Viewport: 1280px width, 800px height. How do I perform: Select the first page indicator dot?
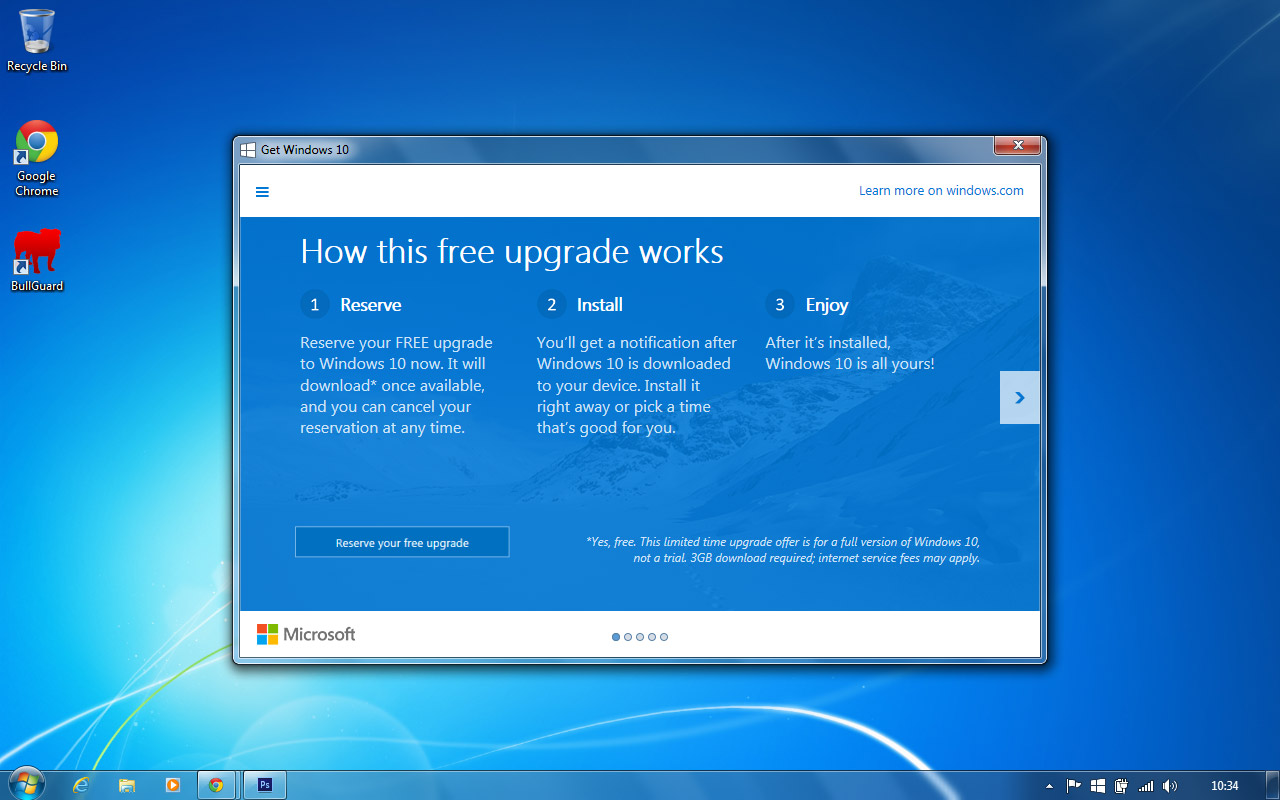pos(616,637)
